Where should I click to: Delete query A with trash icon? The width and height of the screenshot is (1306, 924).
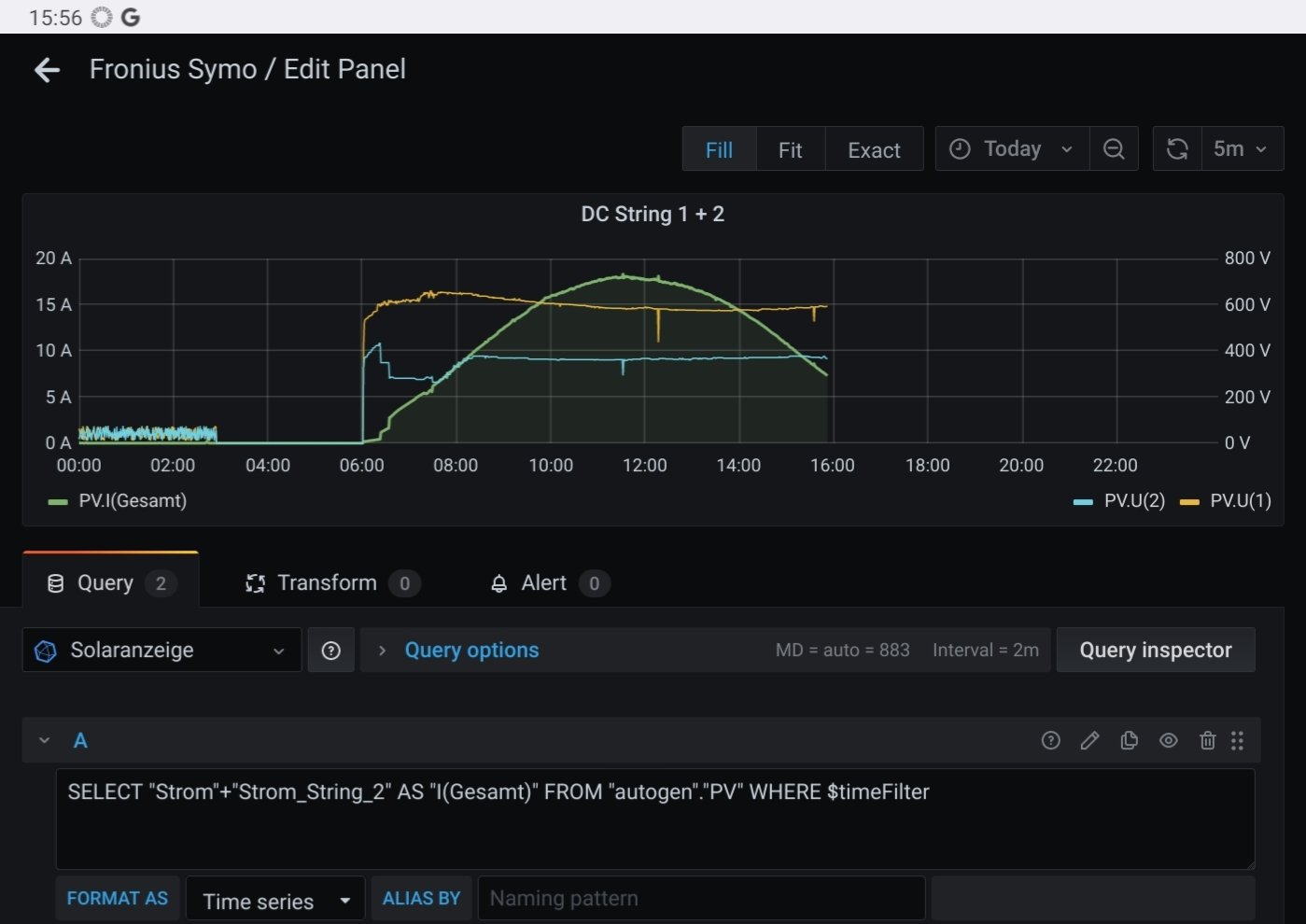(x=1207, y=741)
